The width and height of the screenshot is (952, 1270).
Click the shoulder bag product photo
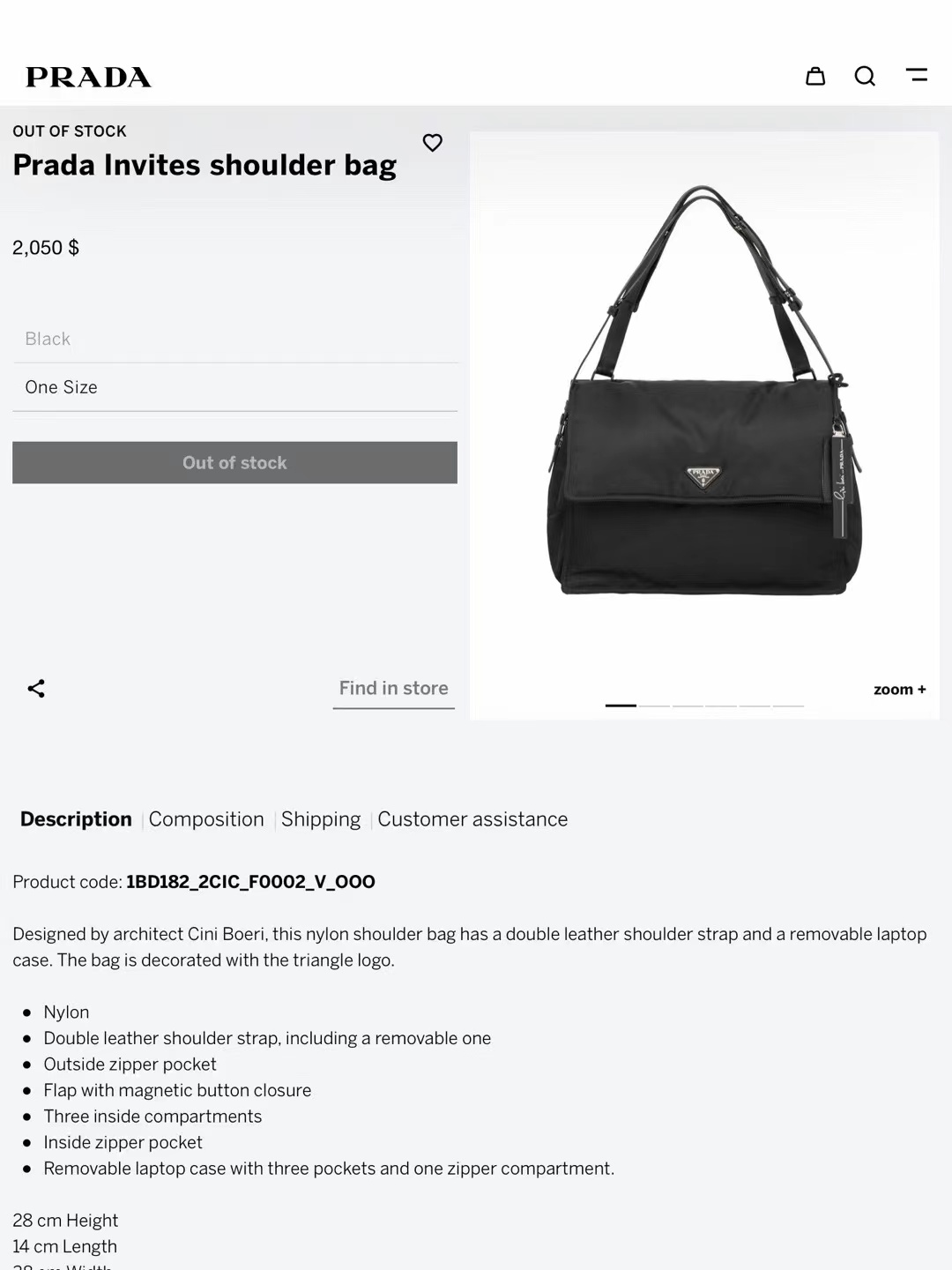click(703, 397)
